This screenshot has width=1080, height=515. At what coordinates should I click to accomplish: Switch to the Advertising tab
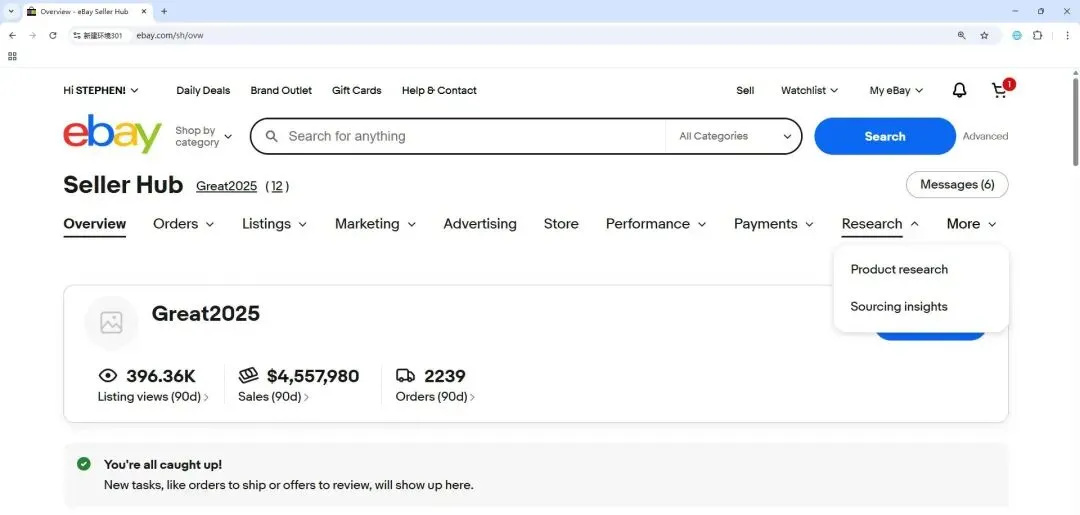tap(480, 224)
